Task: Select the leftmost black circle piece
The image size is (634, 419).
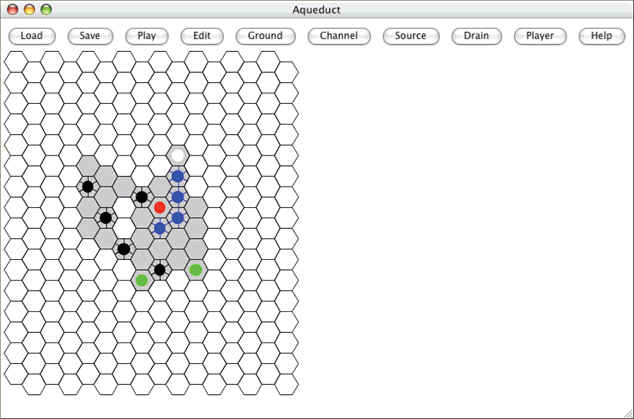Action: pos(88,186)
